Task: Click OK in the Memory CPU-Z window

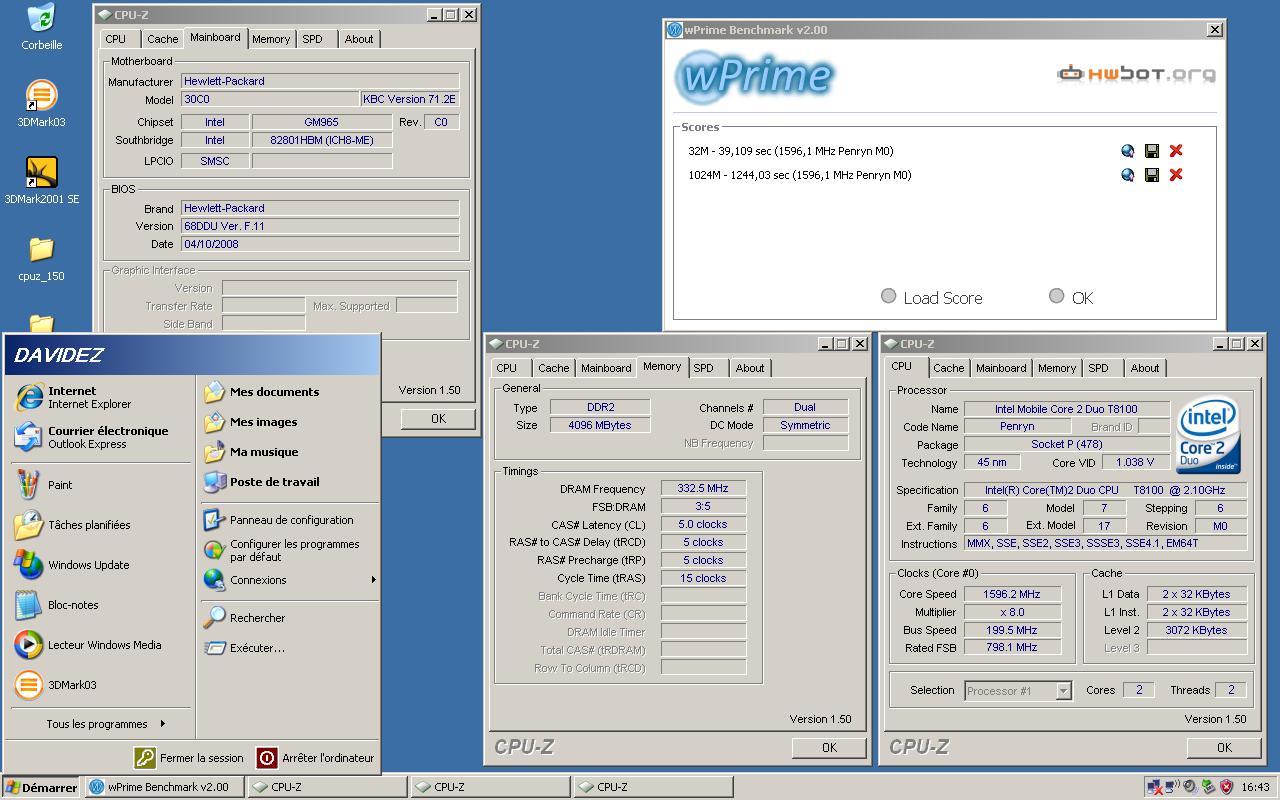Action: (829, 747)
